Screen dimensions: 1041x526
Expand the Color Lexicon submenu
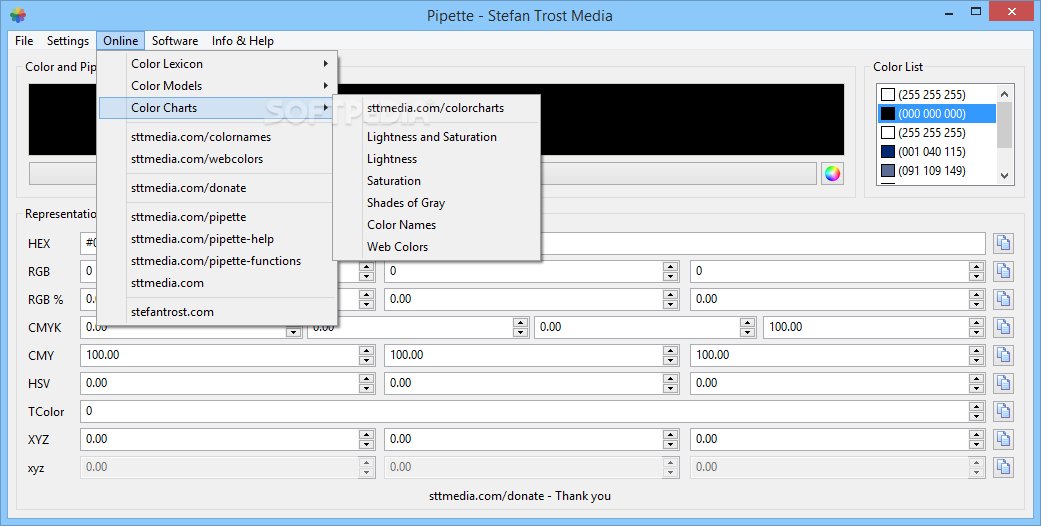(218, 64)
